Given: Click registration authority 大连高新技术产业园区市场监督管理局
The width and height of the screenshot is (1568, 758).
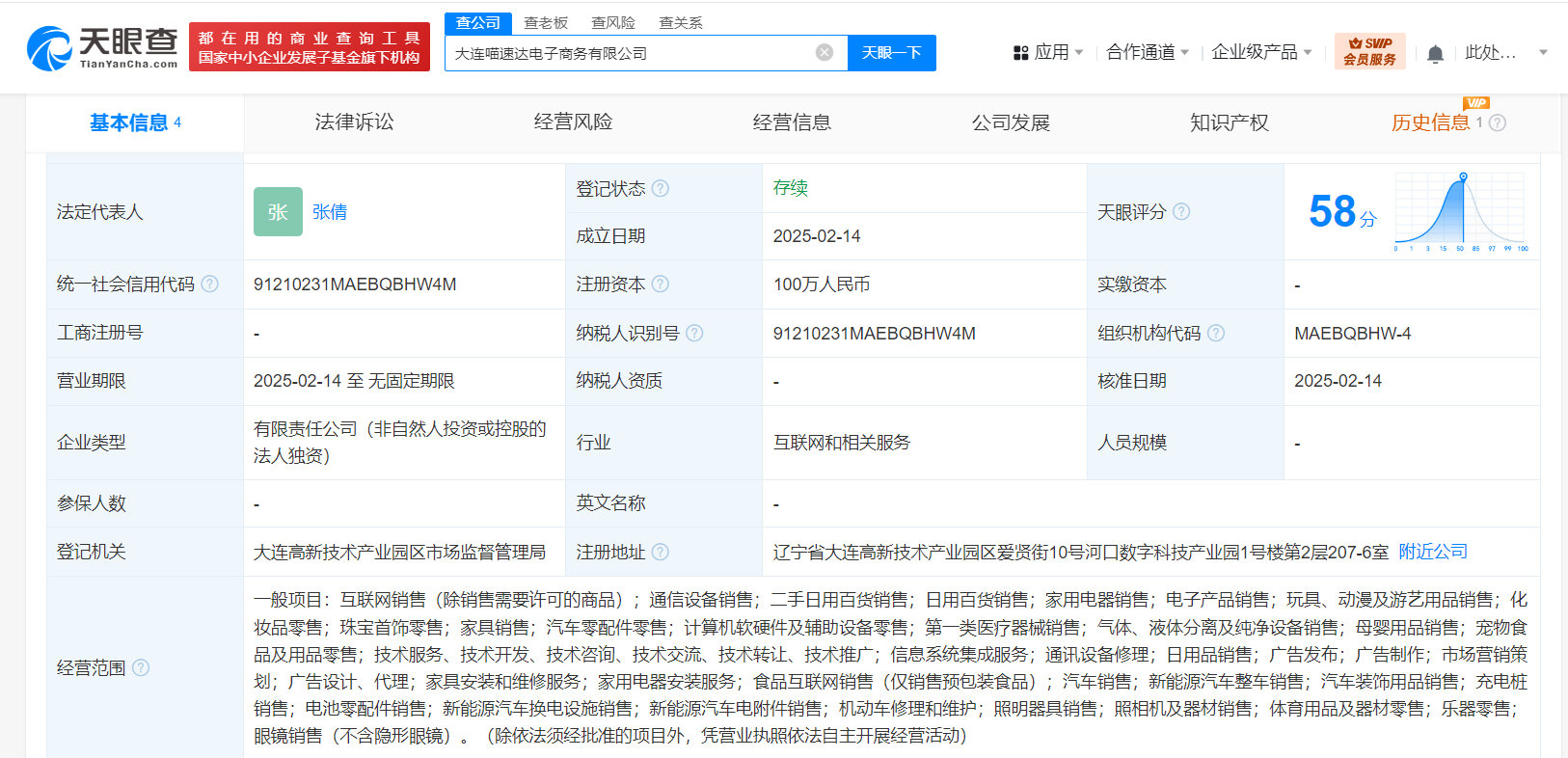Looking at the screenshot, I should coord(399,552).
